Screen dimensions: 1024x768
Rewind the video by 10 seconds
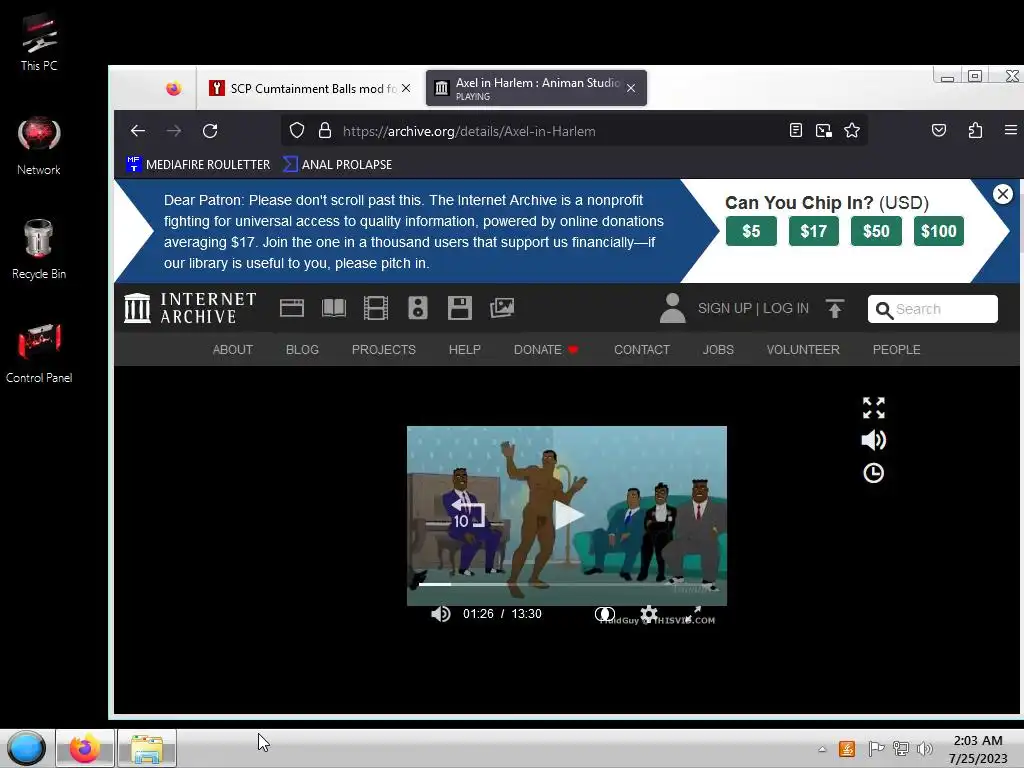click(x=468, y=514)
